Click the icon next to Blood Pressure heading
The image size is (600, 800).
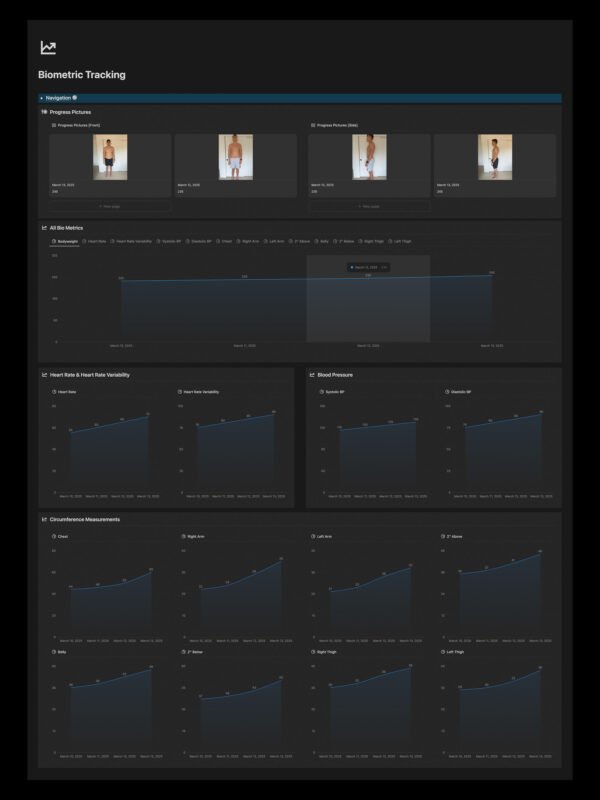point(312,375)
